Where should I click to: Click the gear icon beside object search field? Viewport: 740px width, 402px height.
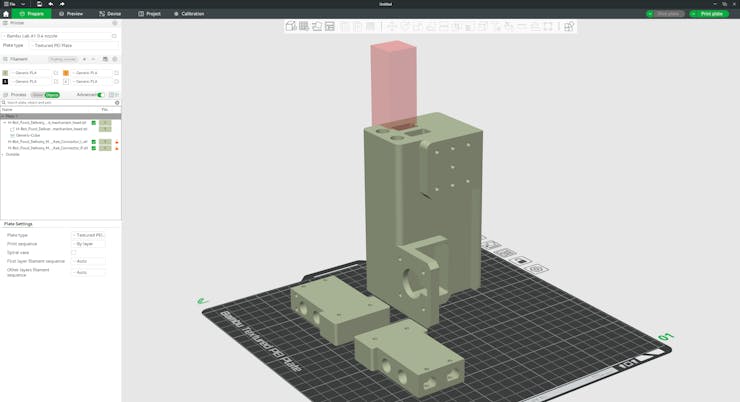pos(117,102)
